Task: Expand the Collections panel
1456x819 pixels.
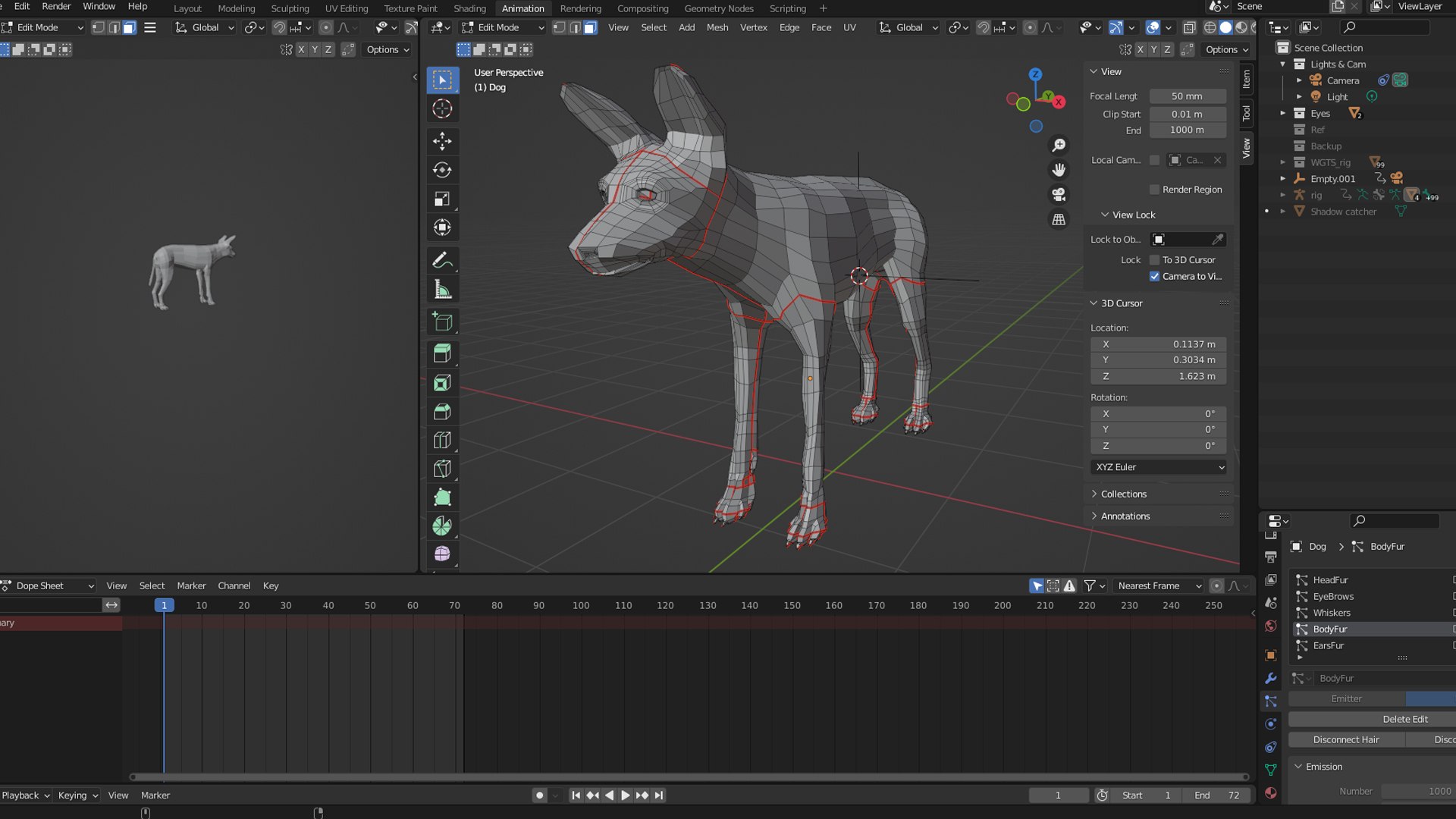Action: click(x=1123, y=494)
